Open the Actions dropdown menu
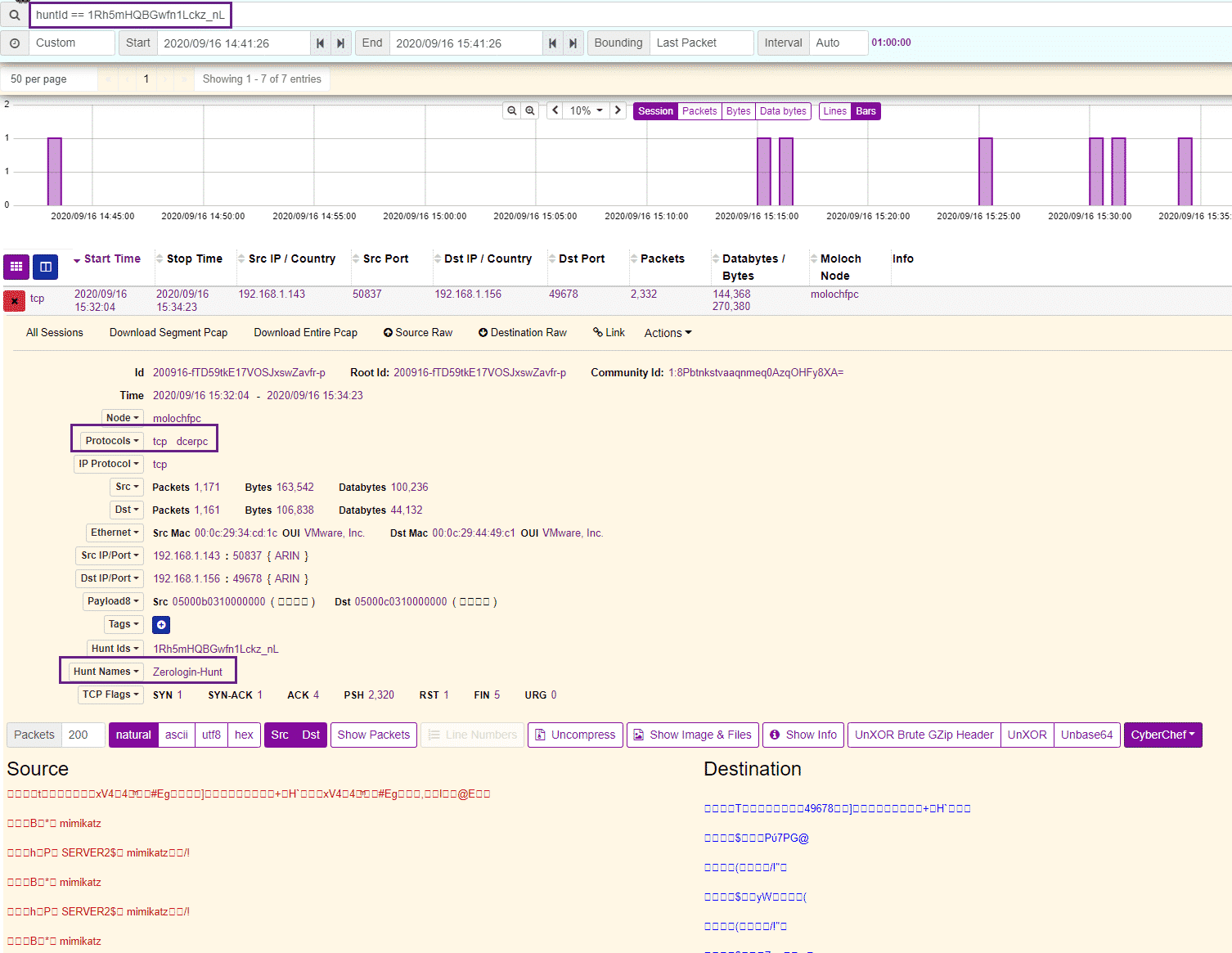 click(668, 333)
